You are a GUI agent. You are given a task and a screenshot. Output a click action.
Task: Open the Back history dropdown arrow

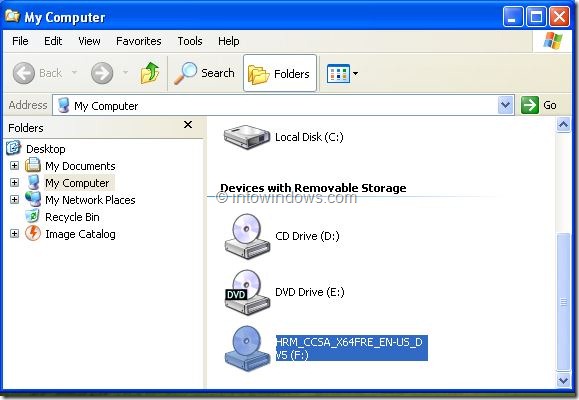[74, 72]
